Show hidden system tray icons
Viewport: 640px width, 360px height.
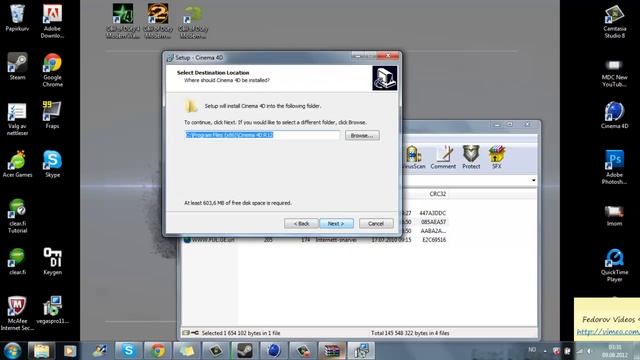click(545, 351)
